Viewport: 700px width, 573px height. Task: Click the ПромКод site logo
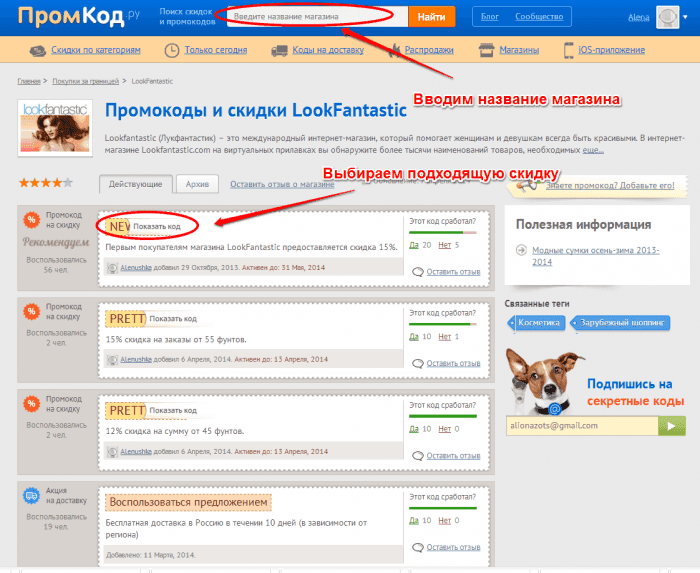tap(79, 16)
